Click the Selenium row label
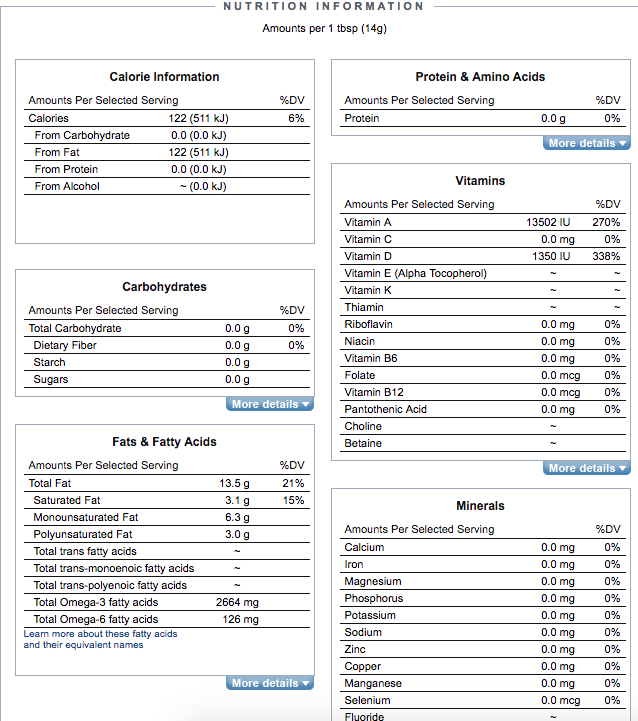638x721 pixels. click(x=367, y=700)
